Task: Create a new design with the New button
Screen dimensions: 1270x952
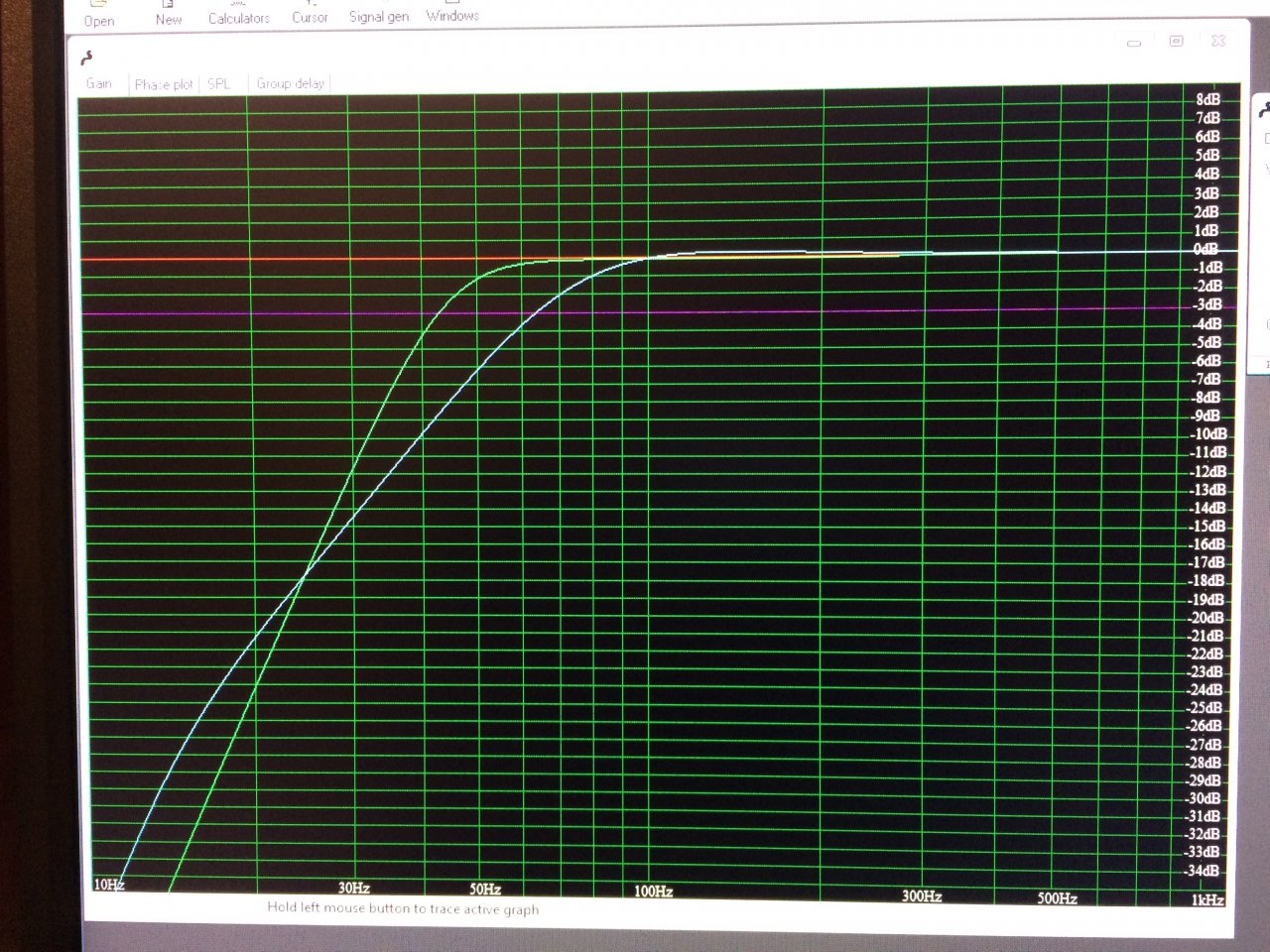Action: pyautogui.click(x=169, y=13)
